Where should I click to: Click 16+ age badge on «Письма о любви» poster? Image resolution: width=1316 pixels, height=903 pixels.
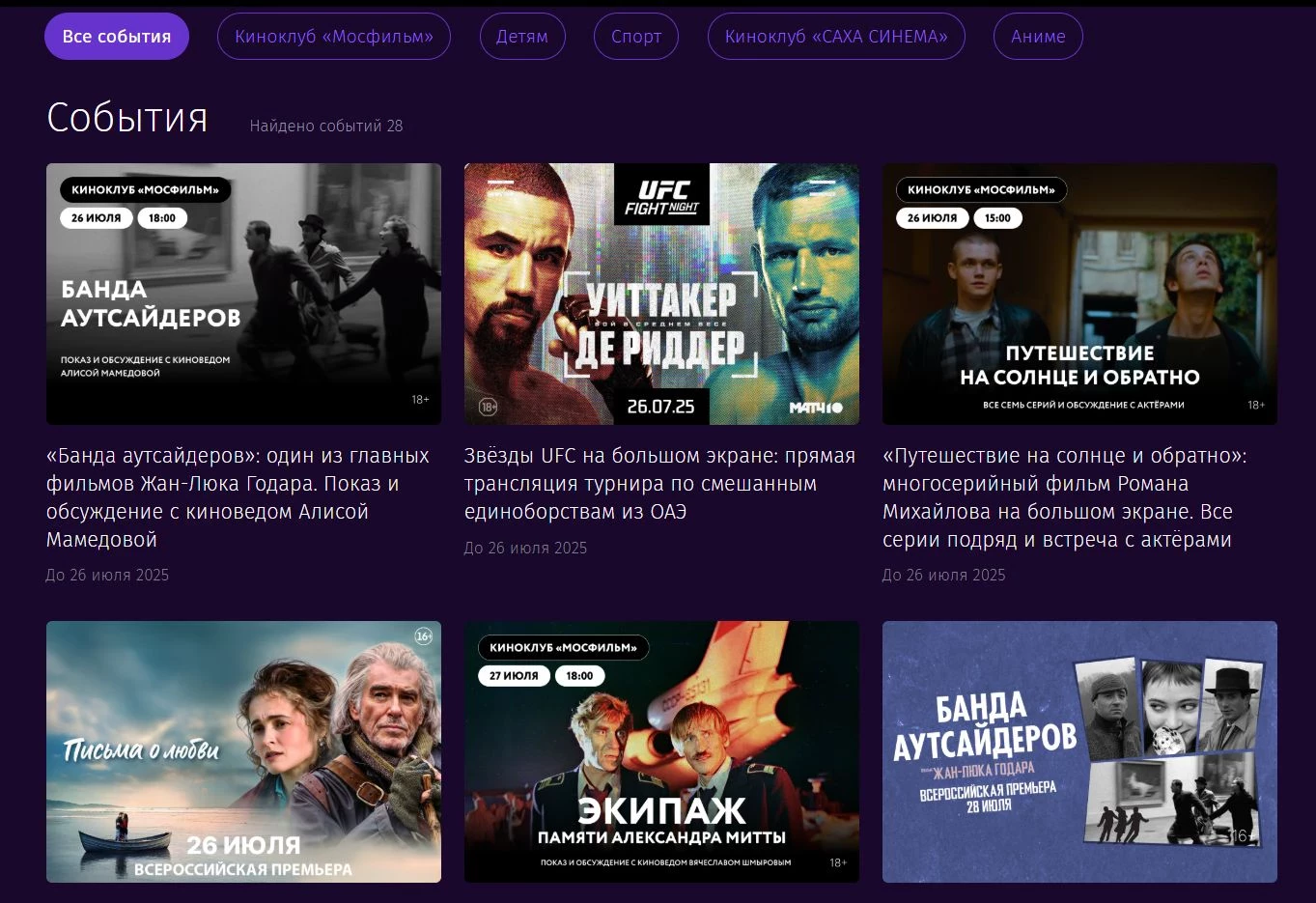(x=423, y=635)
